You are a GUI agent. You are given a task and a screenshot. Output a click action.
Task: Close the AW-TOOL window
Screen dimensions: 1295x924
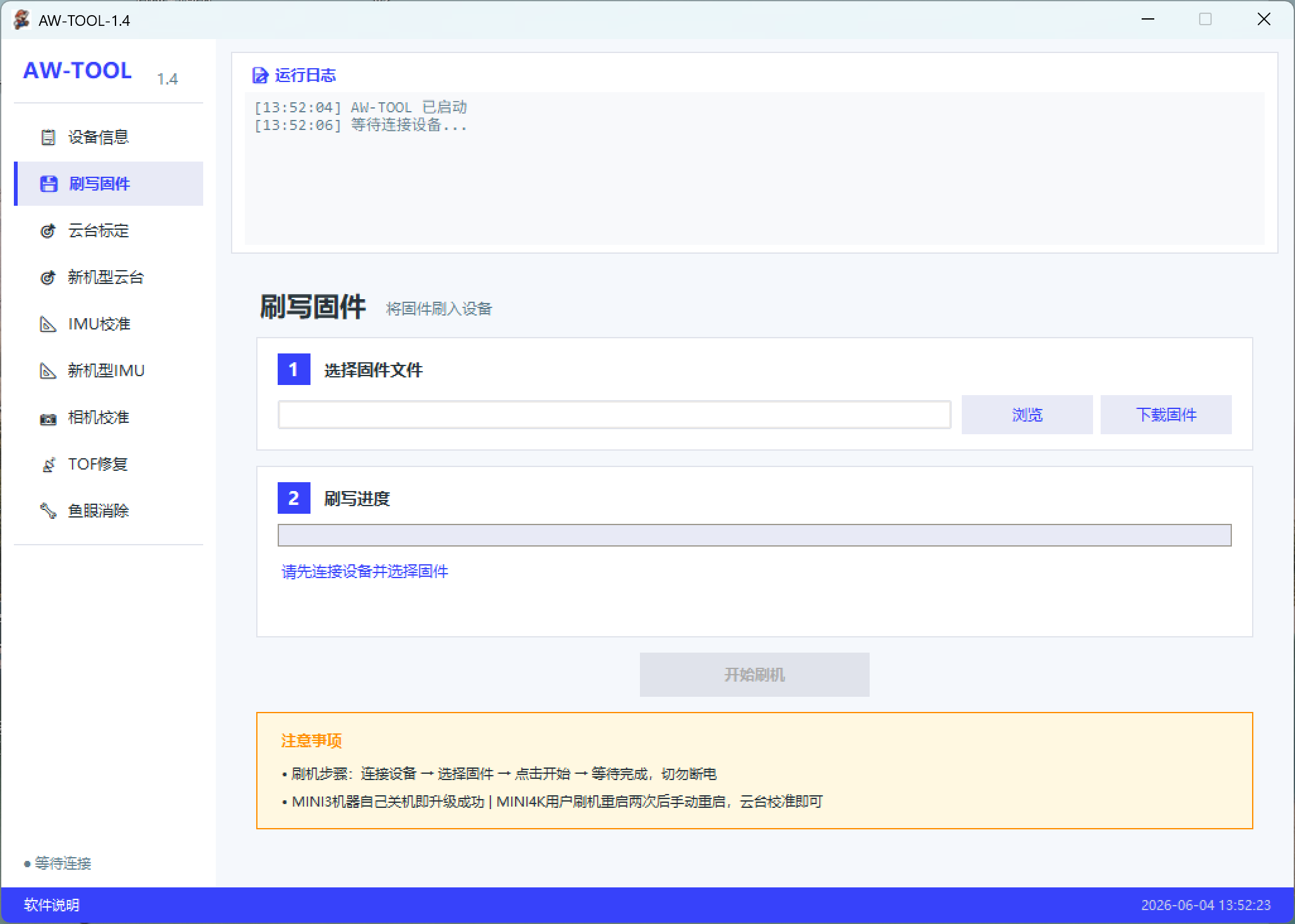1263,20
